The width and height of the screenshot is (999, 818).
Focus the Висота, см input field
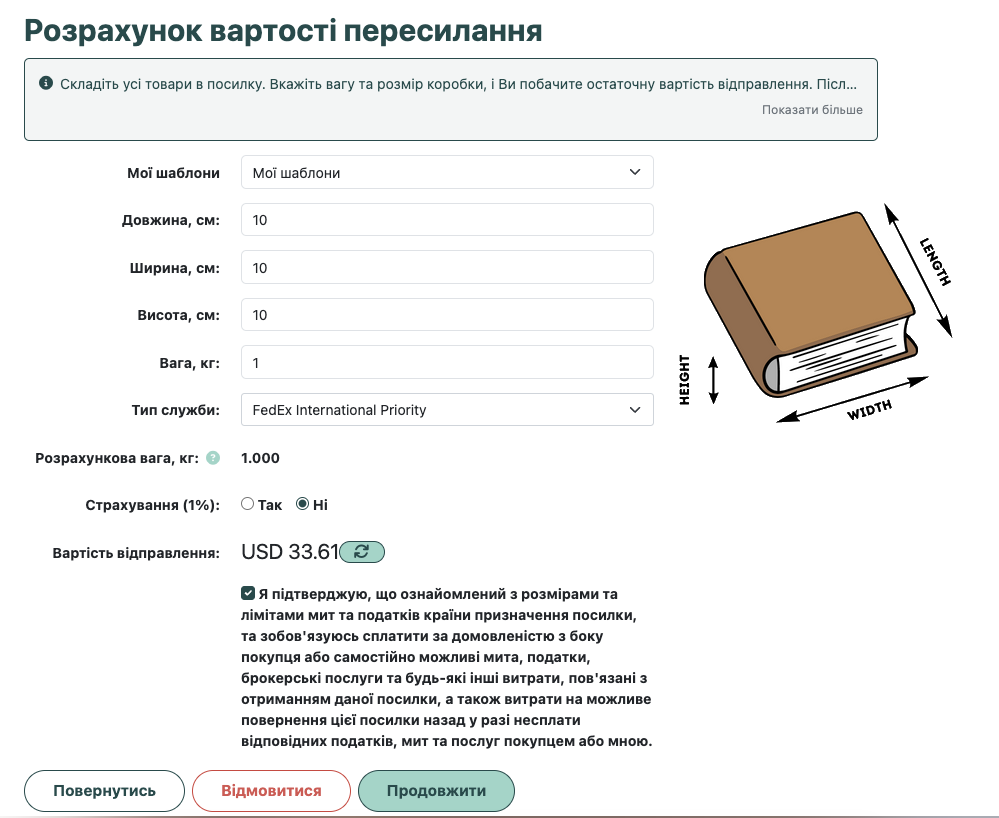[x=447, y=315]
